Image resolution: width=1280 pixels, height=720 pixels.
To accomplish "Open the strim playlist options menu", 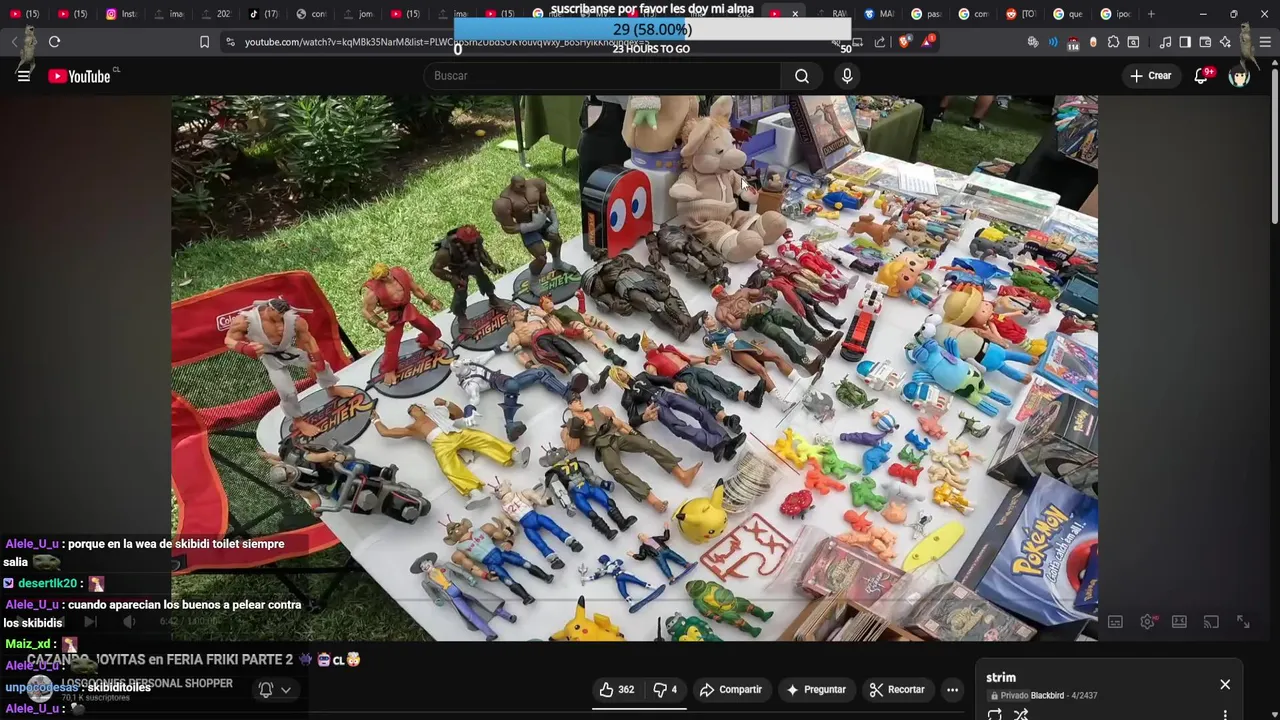I will coord(1225,715).
